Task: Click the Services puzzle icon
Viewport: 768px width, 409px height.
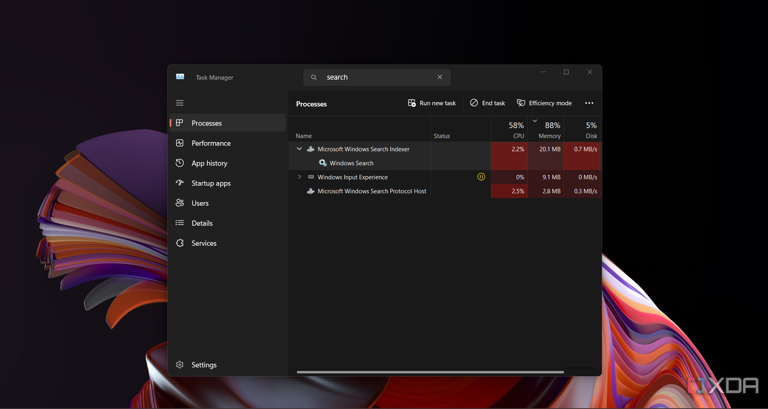Action: [180, 243]
